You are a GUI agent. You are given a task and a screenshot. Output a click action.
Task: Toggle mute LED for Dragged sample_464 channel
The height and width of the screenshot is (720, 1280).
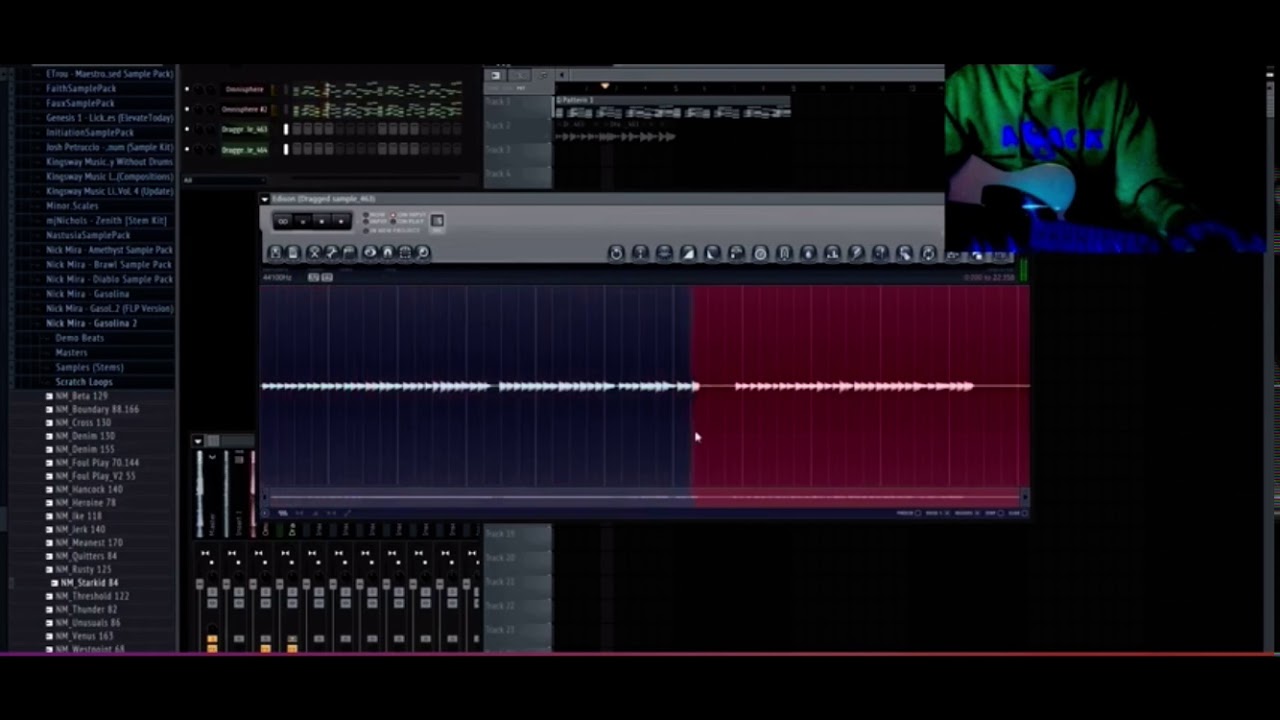click(x=187, y=149)
